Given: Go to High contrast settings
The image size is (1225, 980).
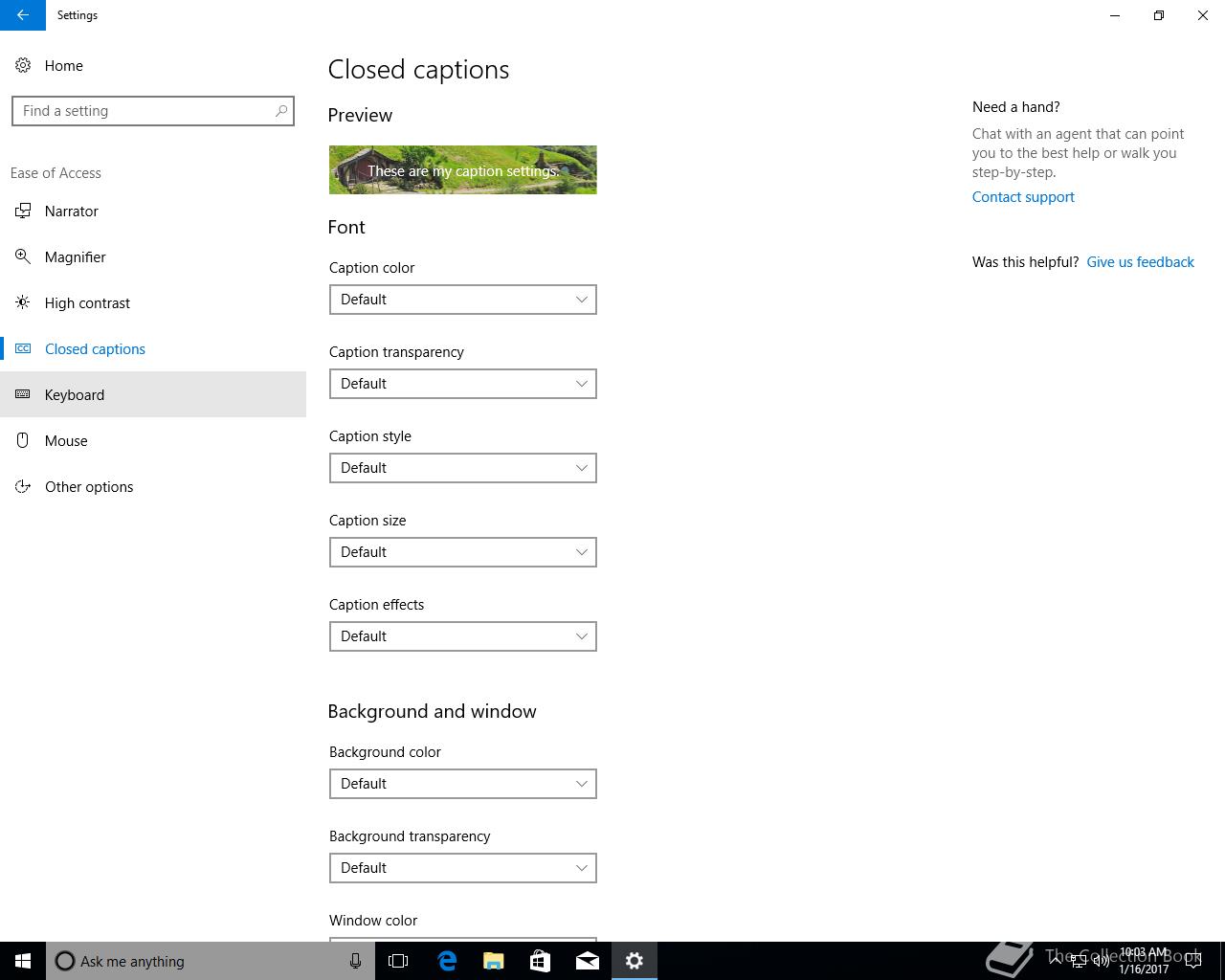Looking at the screenshot, I should (153, 302).
